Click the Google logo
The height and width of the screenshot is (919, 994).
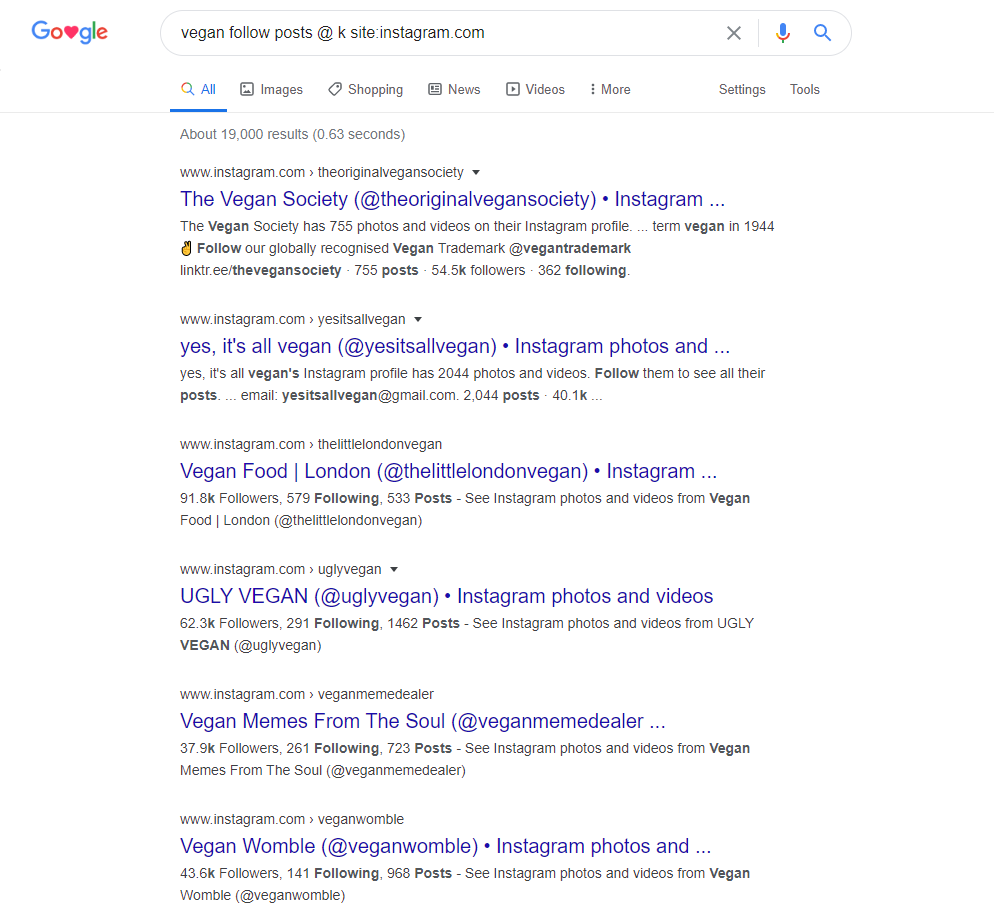pyautogui.click(x=70, y=32)
